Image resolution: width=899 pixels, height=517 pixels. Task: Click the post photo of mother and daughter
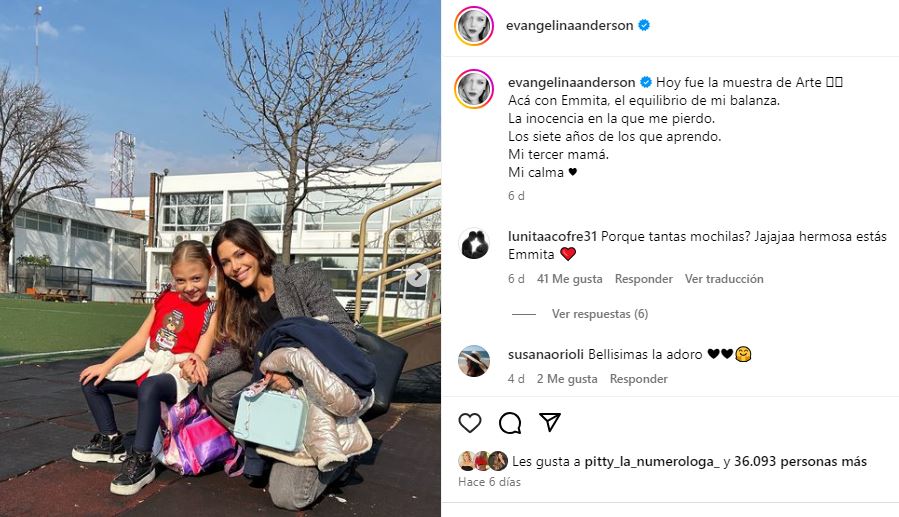(x=220, y=258)
